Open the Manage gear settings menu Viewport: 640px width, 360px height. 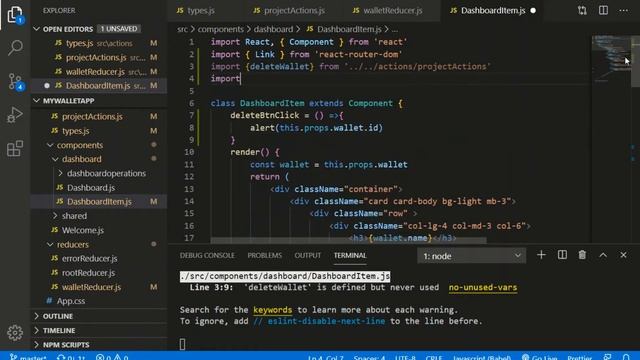(15, 333)
